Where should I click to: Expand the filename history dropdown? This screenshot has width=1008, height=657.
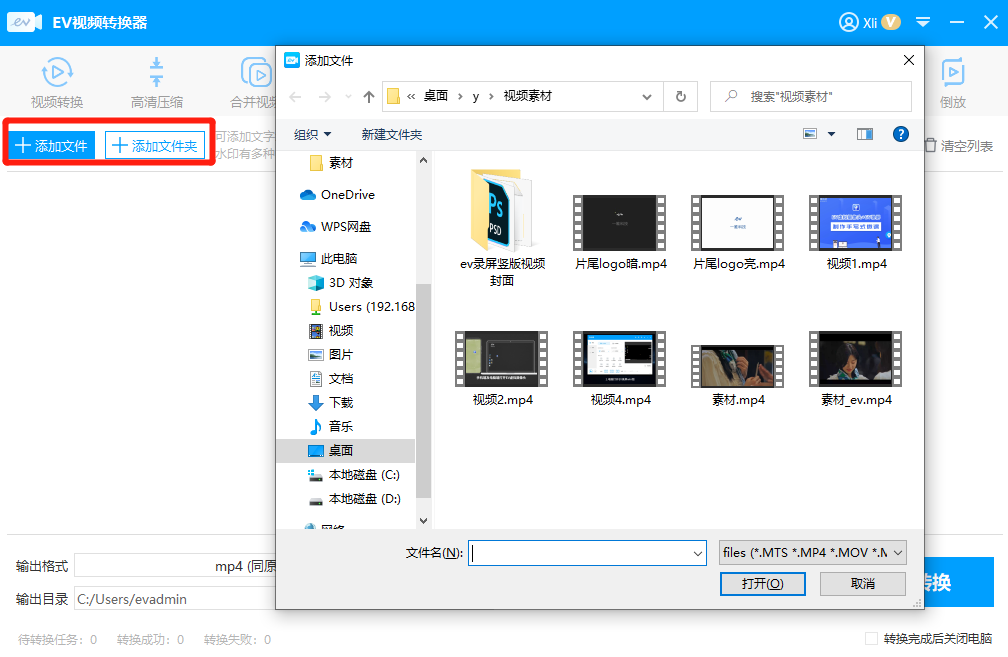click(x=698, y=553)
